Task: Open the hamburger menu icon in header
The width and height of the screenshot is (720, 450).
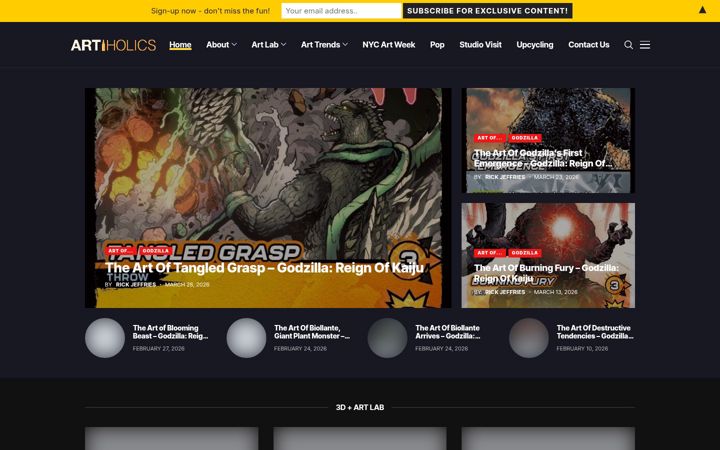Action: [645, 45]
